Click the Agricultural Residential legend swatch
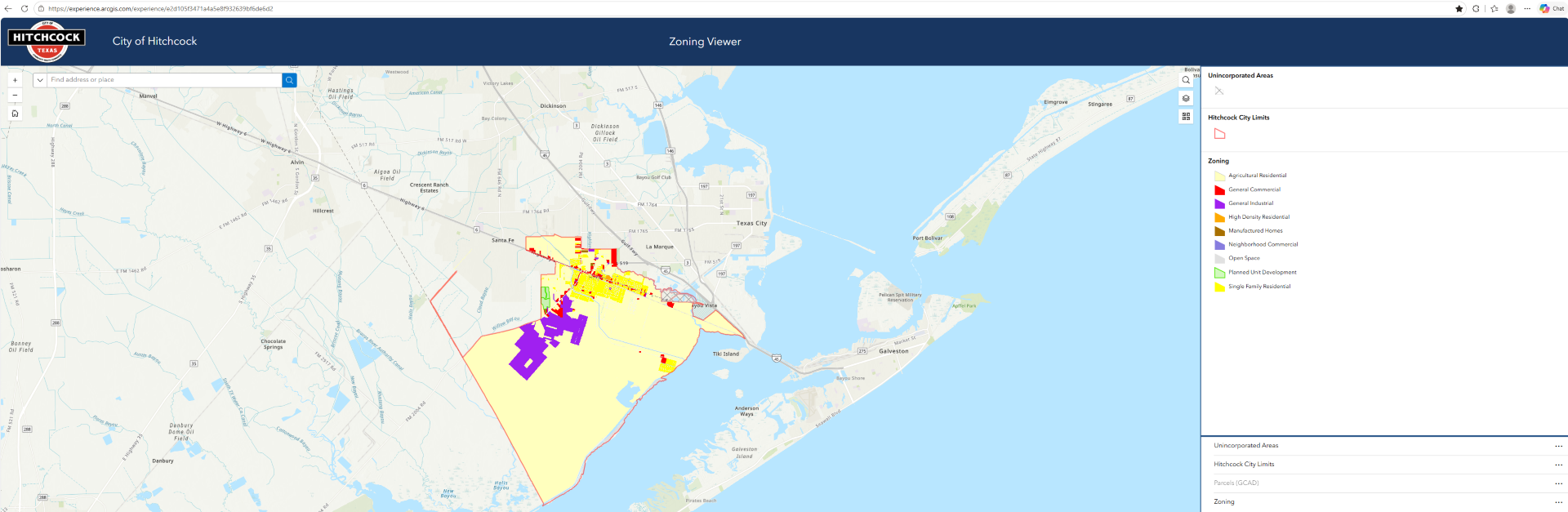The width and height of the screenshot is (1568, 512). [1219, 176]
